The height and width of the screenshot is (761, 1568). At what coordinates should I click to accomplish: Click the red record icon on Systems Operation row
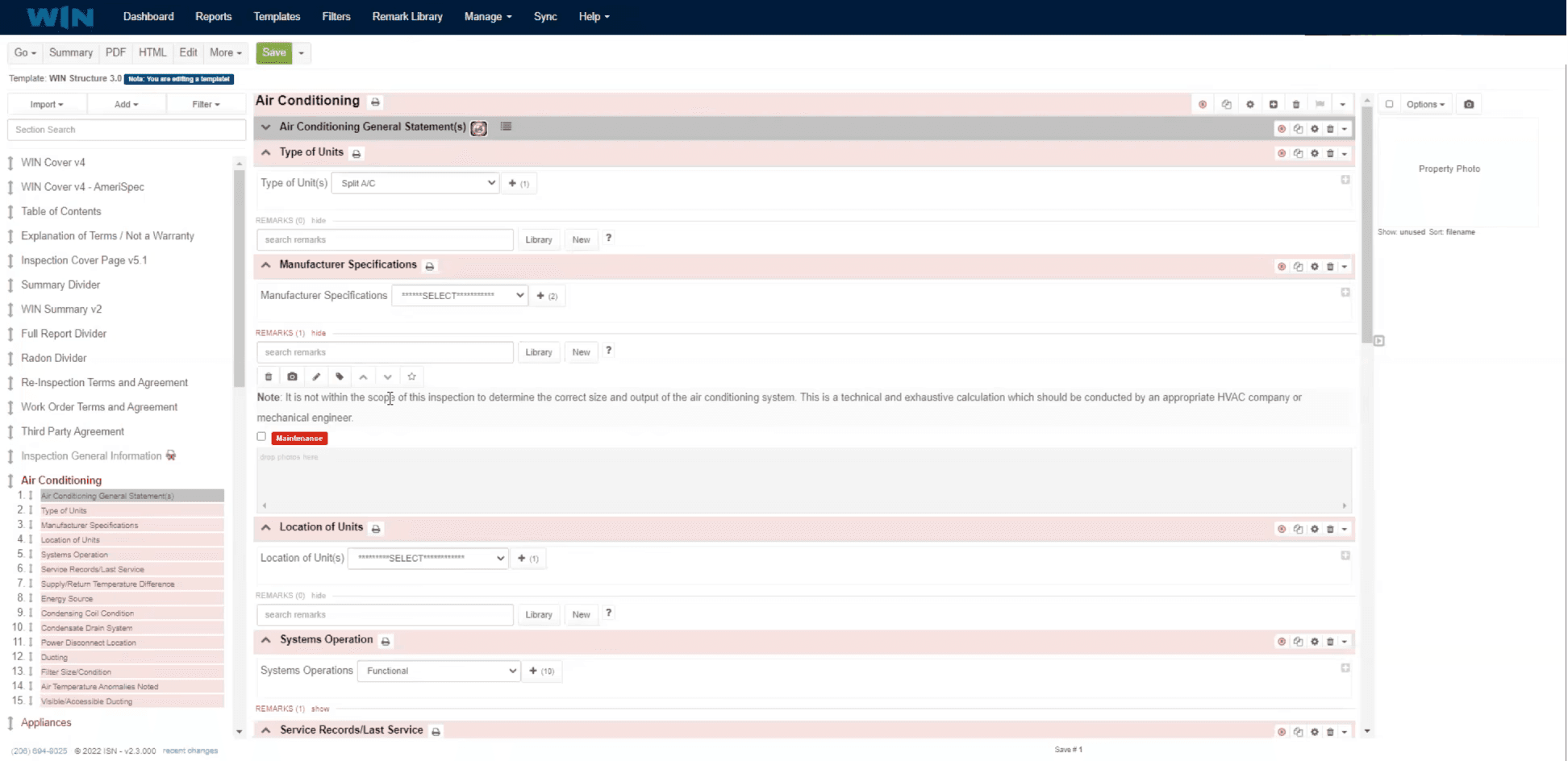[1282, 642]
